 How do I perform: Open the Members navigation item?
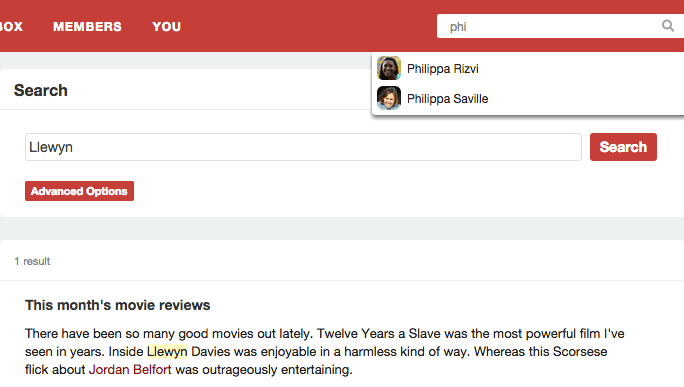click(87, 27)
